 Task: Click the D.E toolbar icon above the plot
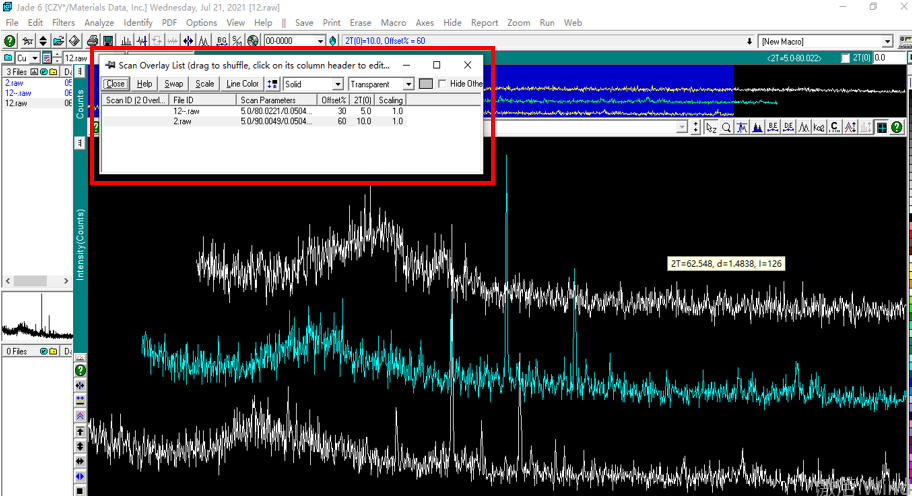point(788,127)
